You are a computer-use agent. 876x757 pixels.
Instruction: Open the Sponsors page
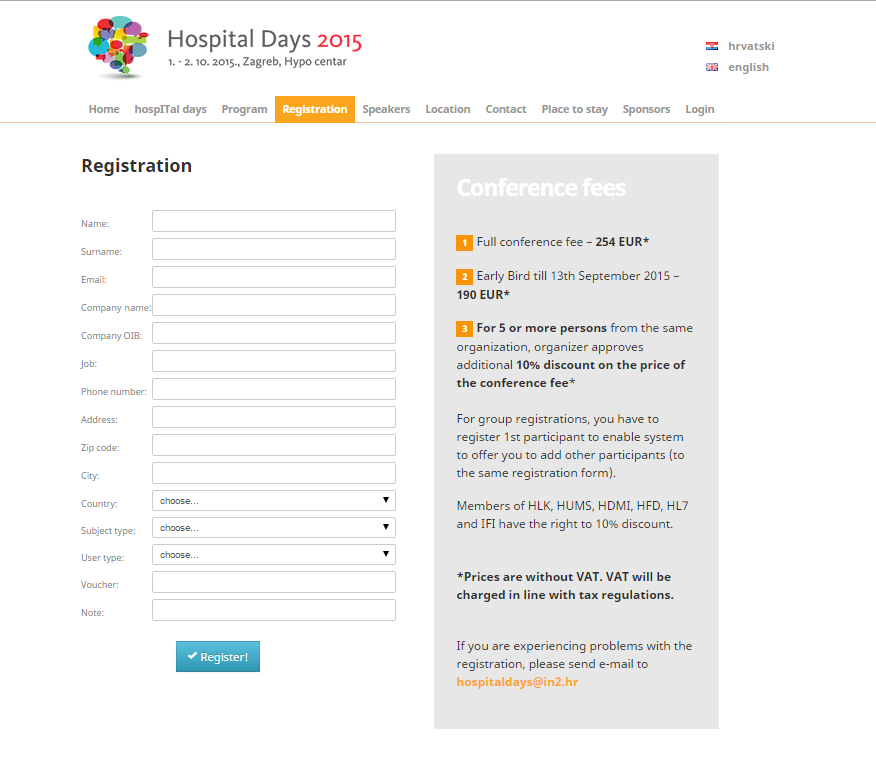coord(646,109)
